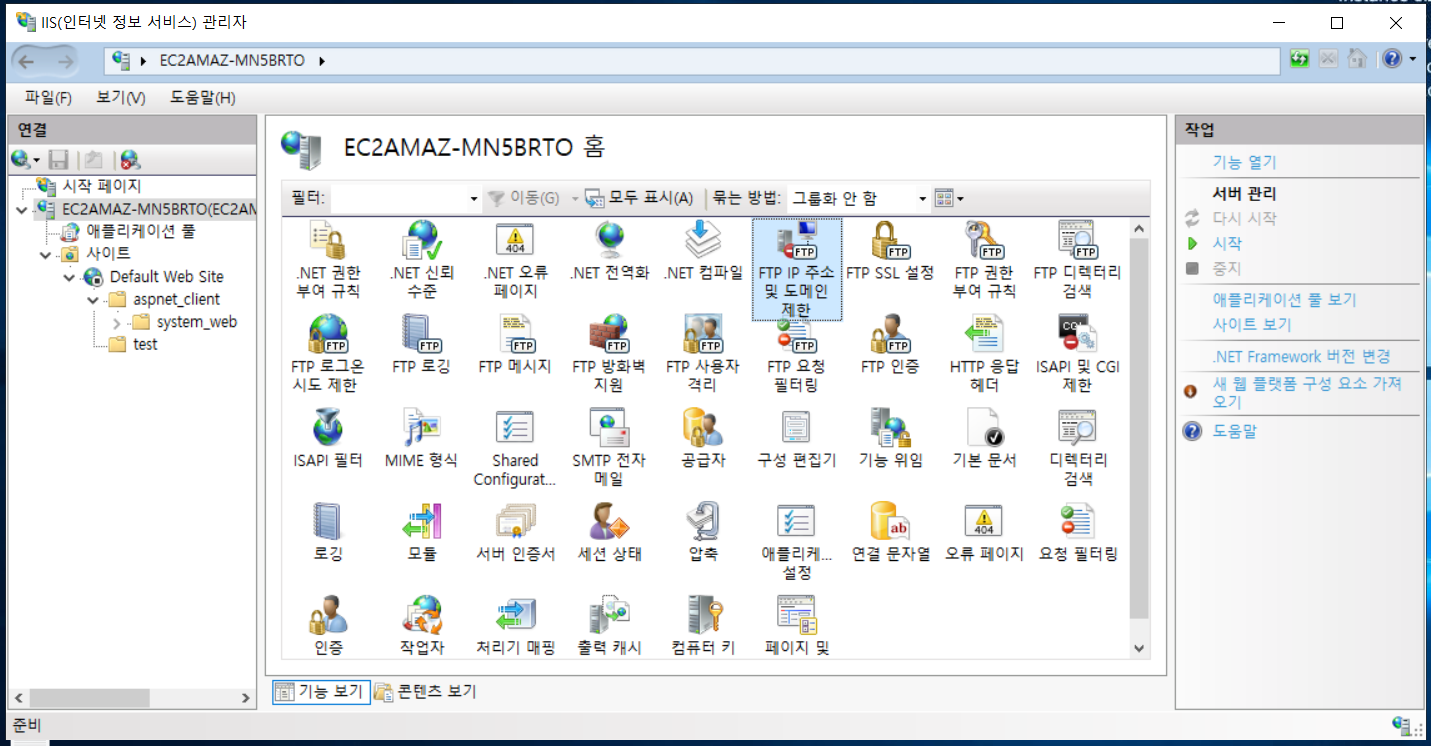Select the FTP 메시지 icon
Screen dimensions: 1431x746
[515, 346]
